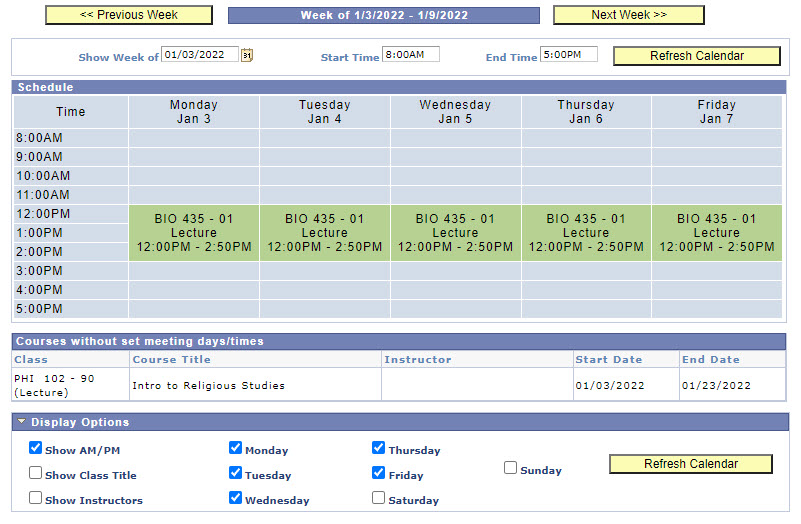This screenshot has width=801, height=524.
Task: Go to Previous Week
Action: point(129,15)
